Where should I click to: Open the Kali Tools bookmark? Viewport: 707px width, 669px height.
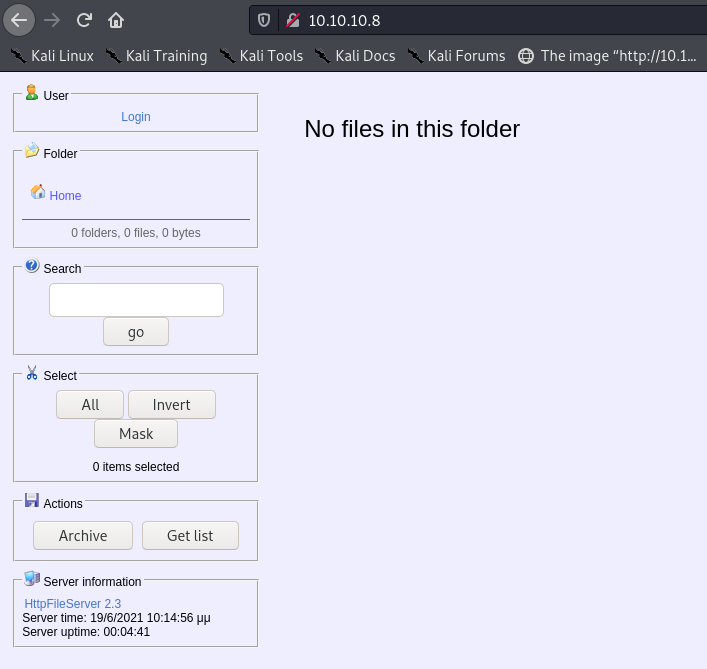(262, 56)
